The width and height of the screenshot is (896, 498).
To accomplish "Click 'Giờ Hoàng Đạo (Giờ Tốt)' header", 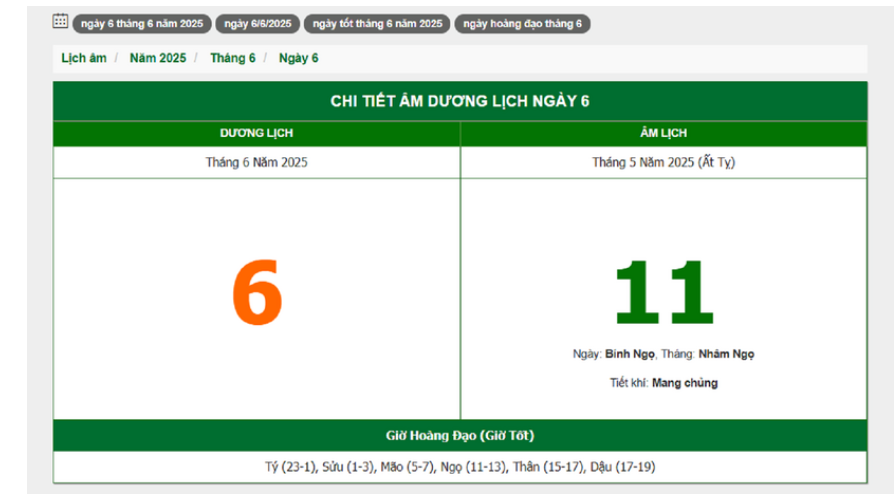I will click(x=460, y=436).
